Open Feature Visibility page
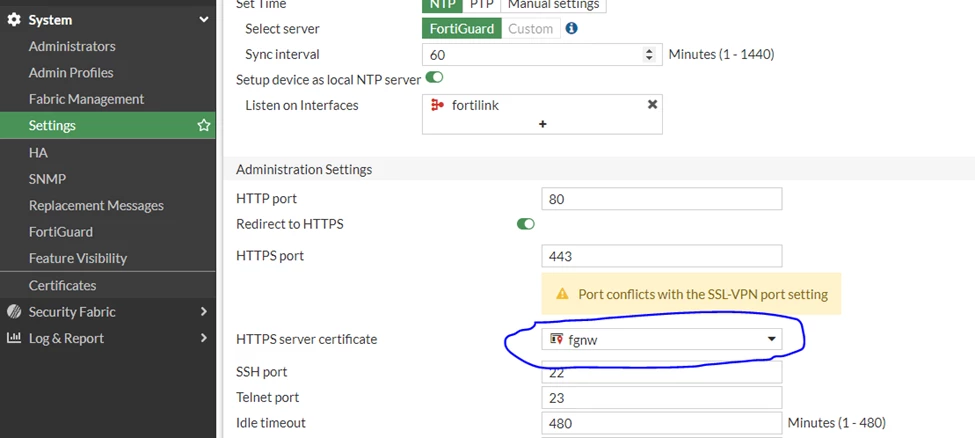Screen dimensions: 975x438 tap(78, 258)
